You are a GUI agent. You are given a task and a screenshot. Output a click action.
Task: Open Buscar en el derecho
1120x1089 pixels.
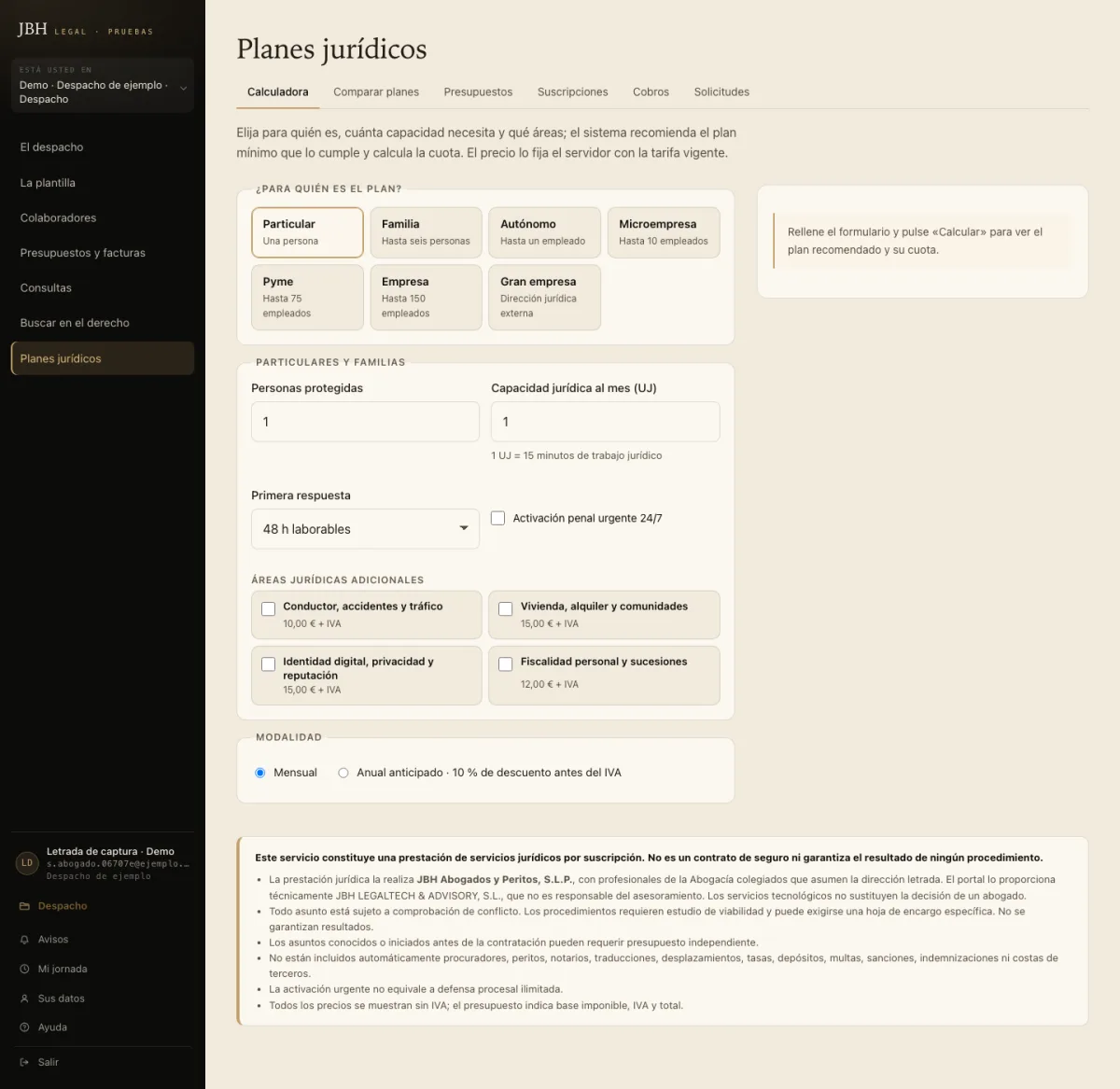[103, 323]
